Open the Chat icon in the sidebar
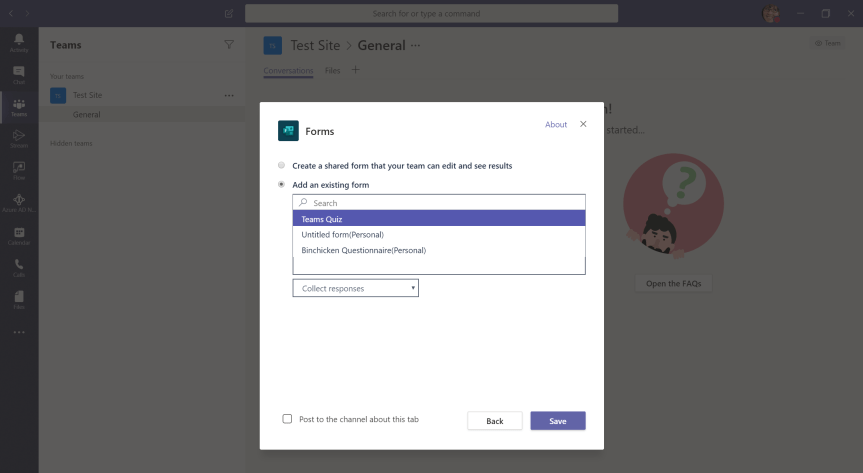 19,74
